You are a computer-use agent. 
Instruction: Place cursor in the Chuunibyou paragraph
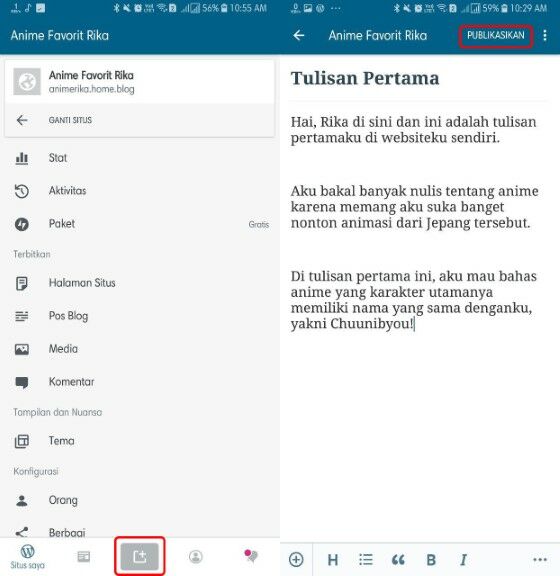click(x=413, y=300)
